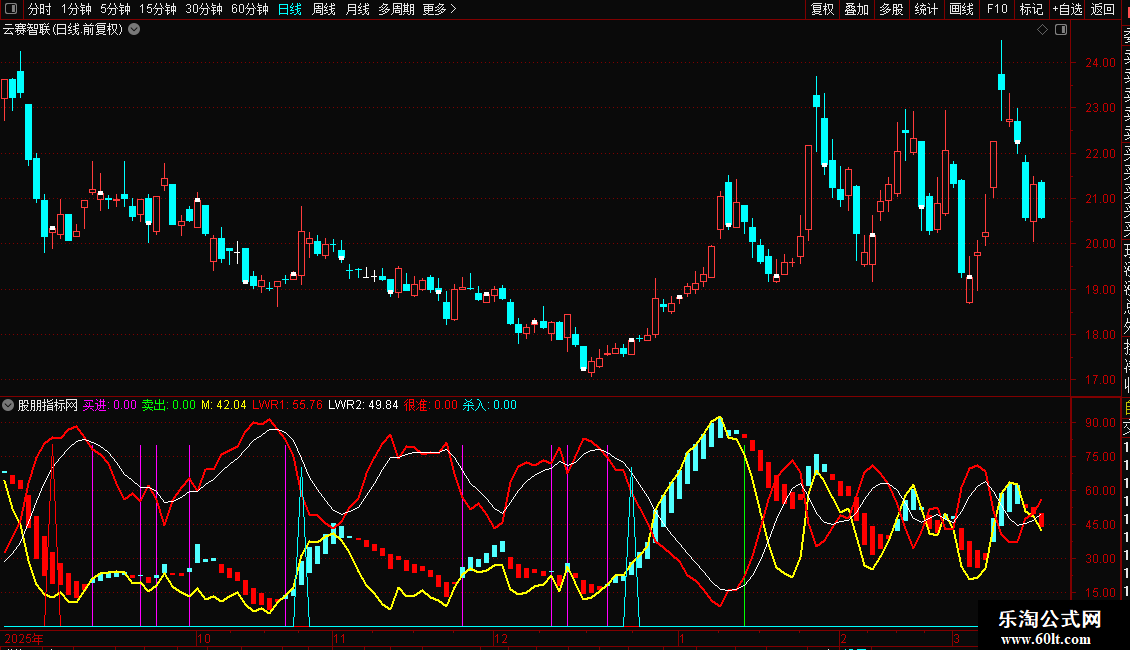Click the 复权 adjustment button
This screenshot has height=650, width=1130.
pos(822,9)
